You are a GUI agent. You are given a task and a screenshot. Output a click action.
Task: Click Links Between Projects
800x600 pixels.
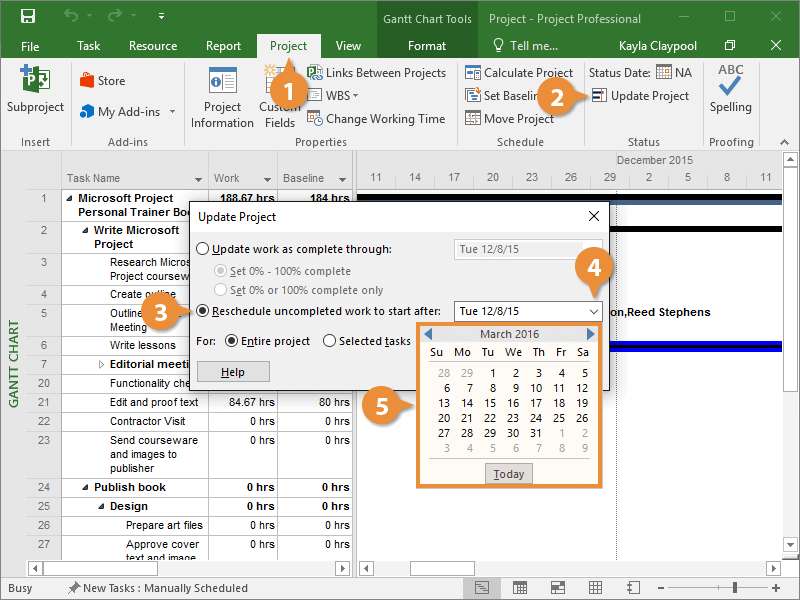tap(376, 73)
